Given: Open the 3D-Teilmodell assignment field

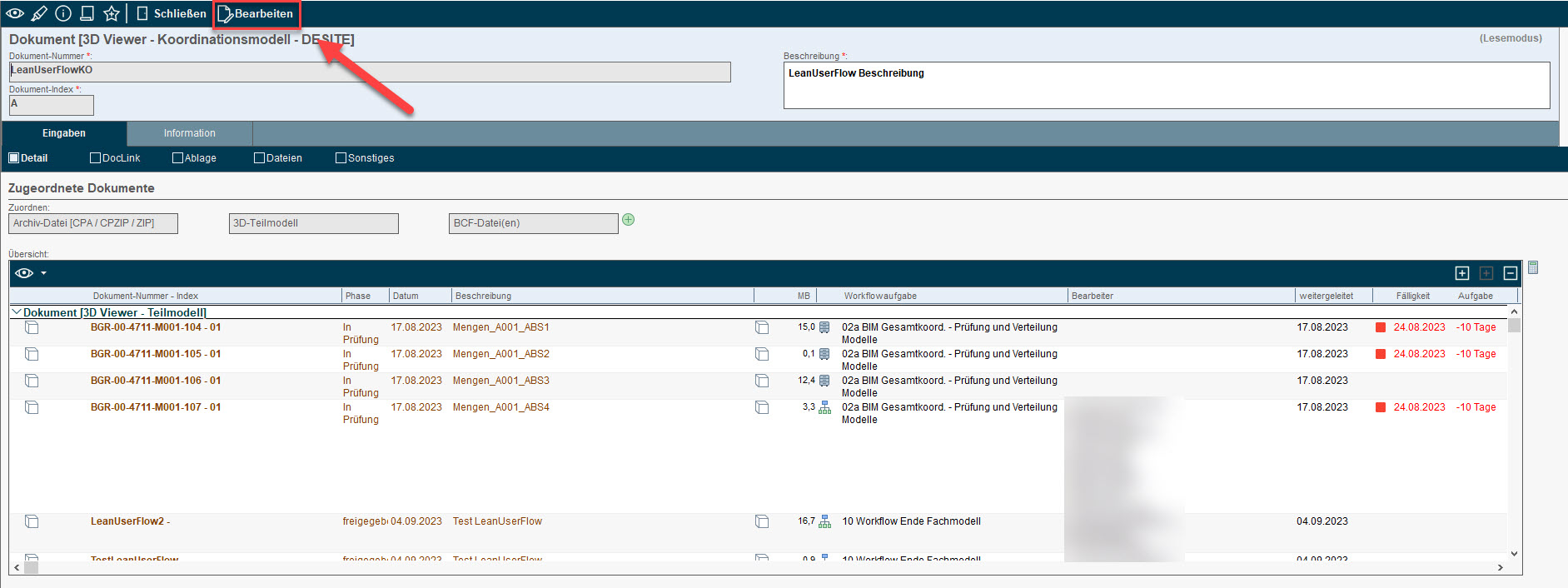Looking at the screenshot, I should point(313,223).
